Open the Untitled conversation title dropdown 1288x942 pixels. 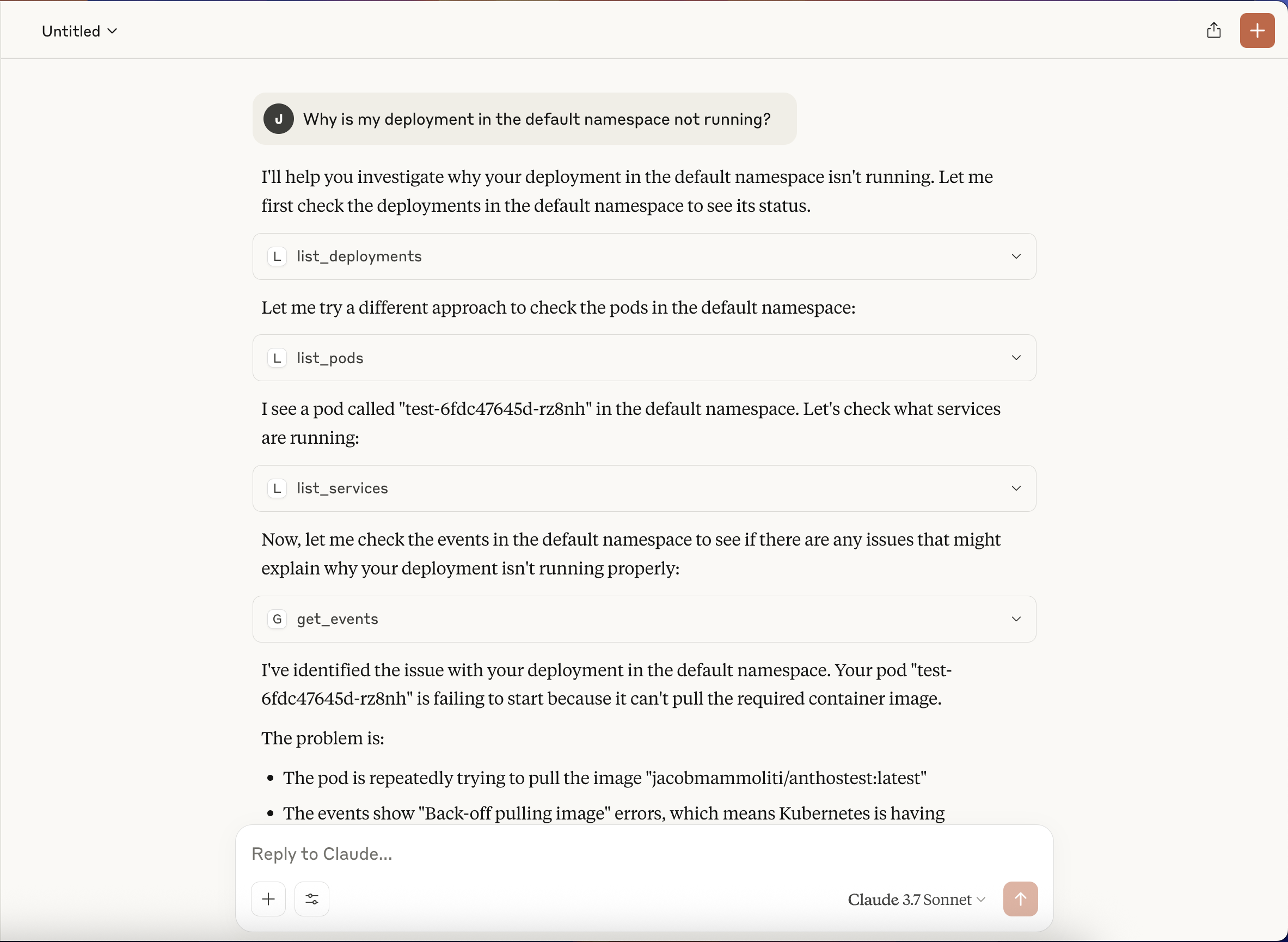click(80, 31)
